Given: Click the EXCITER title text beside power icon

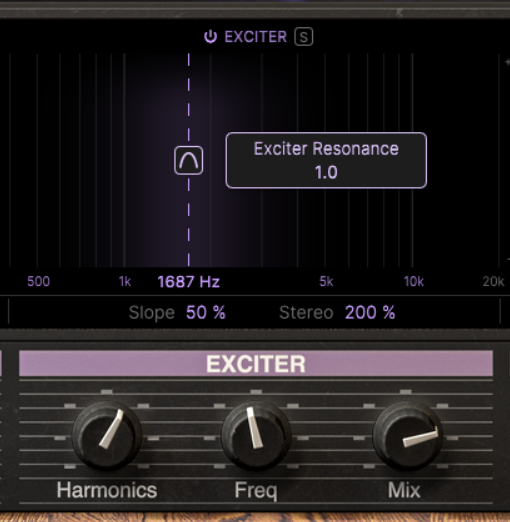Looking at the screenshot, I should coord(255,37).
